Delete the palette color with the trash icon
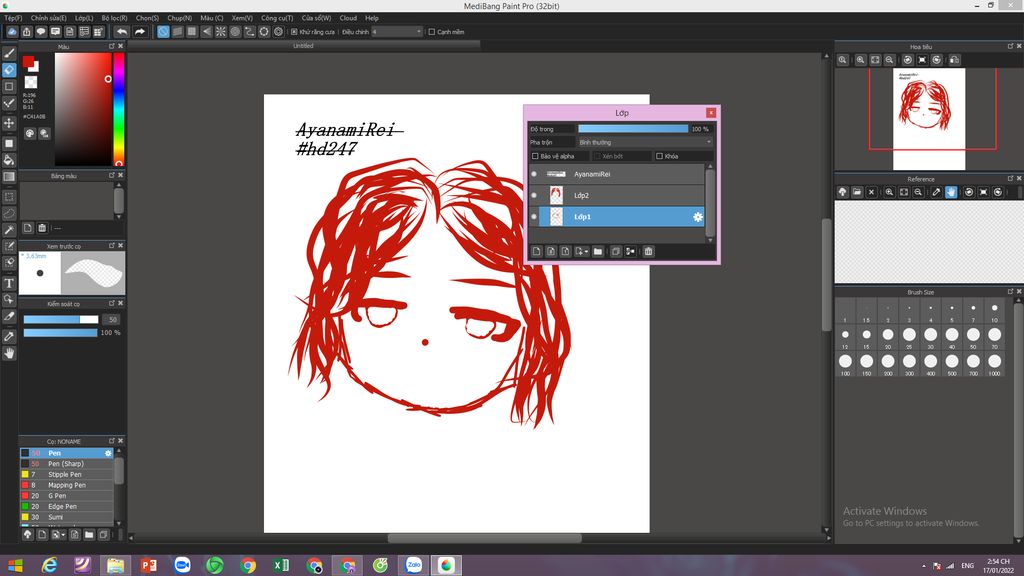The width and height of the screenshot is (1024, 576). click(x=42, y=228)
